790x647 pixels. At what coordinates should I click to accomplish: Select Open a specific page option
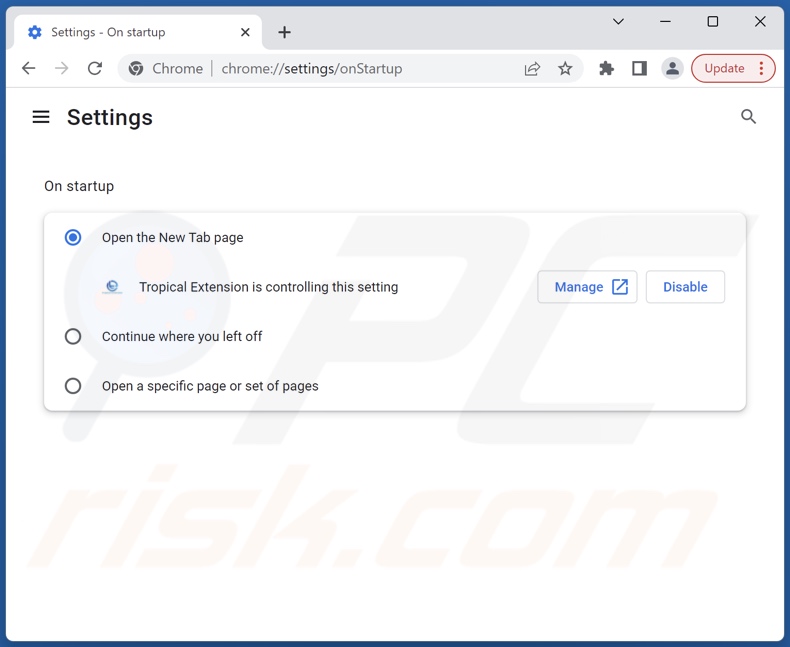click(x=73, y=385)
